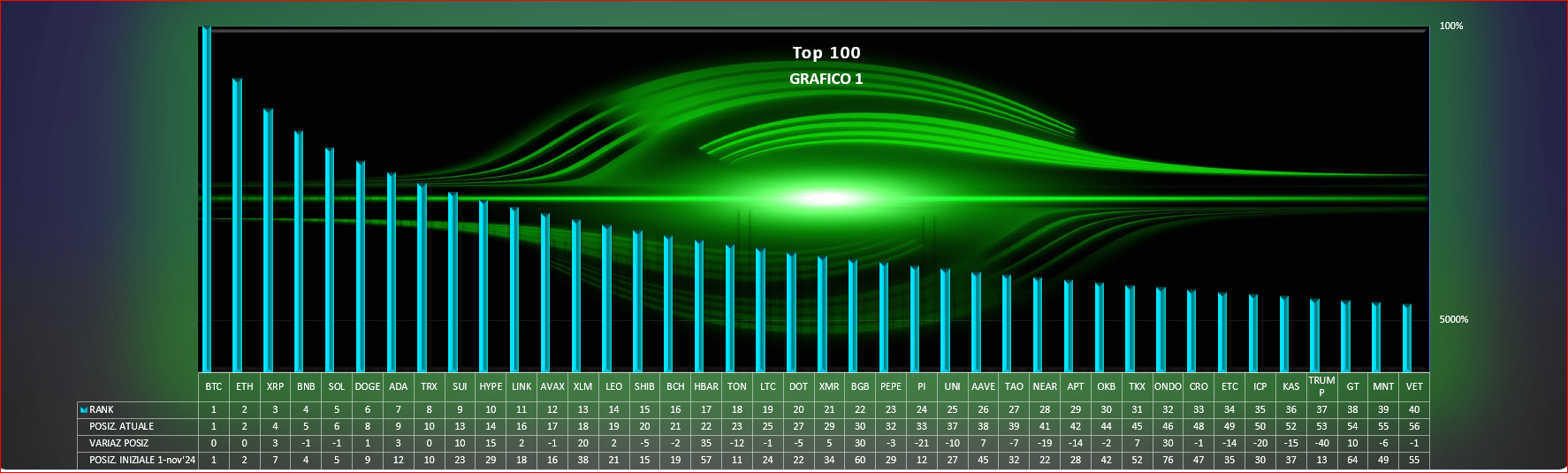Click initial position value 57 under HBAR
The width and height of the screenshot is (1568, 473).
tap(706, 461)
